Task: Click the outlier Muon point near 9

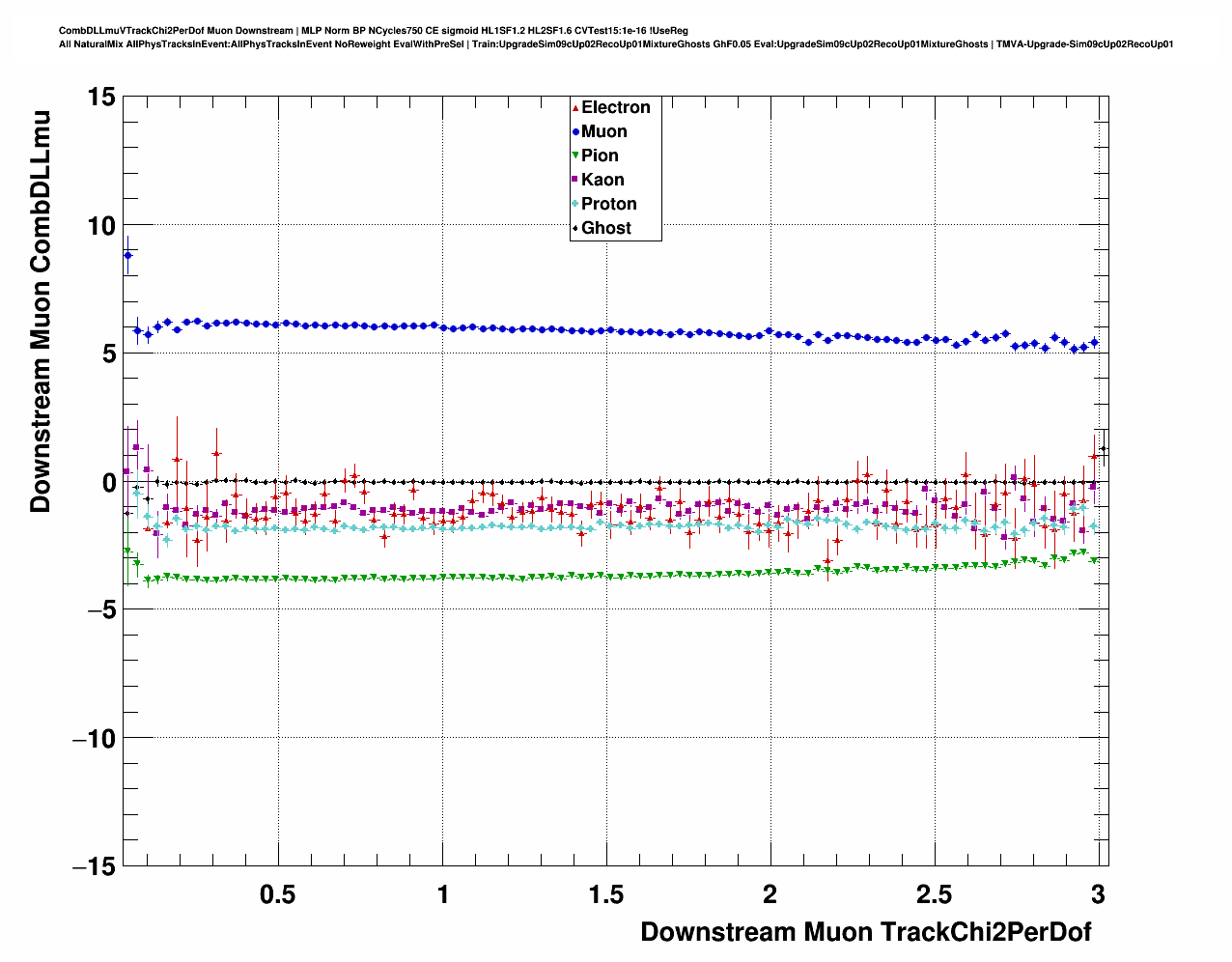Action: coord(127,256)
